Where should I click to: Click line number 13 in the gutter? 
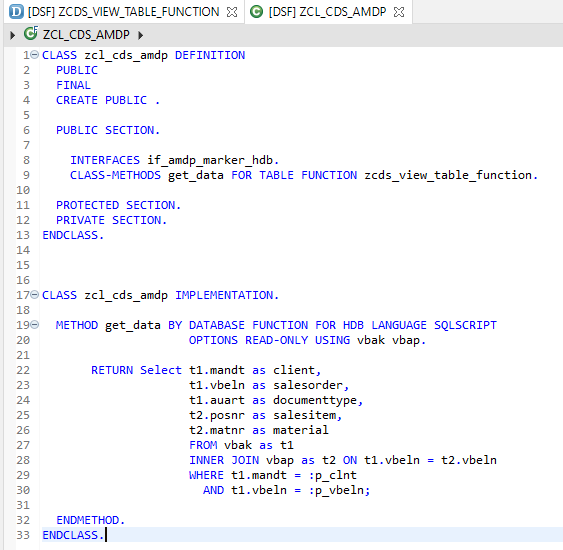click(23, 235)
